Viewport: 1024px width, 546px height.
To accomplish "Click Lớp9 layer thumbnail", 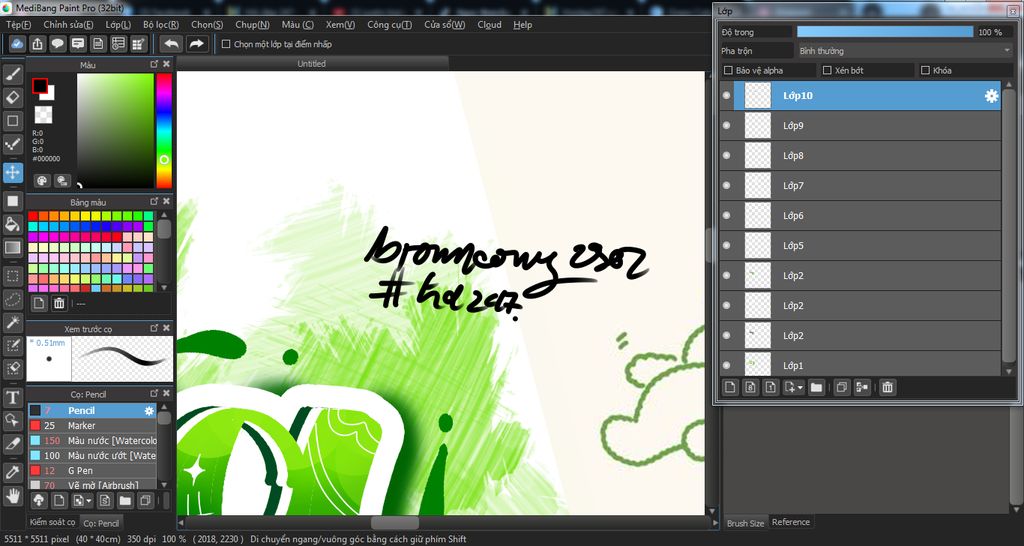I will (758, 126).
